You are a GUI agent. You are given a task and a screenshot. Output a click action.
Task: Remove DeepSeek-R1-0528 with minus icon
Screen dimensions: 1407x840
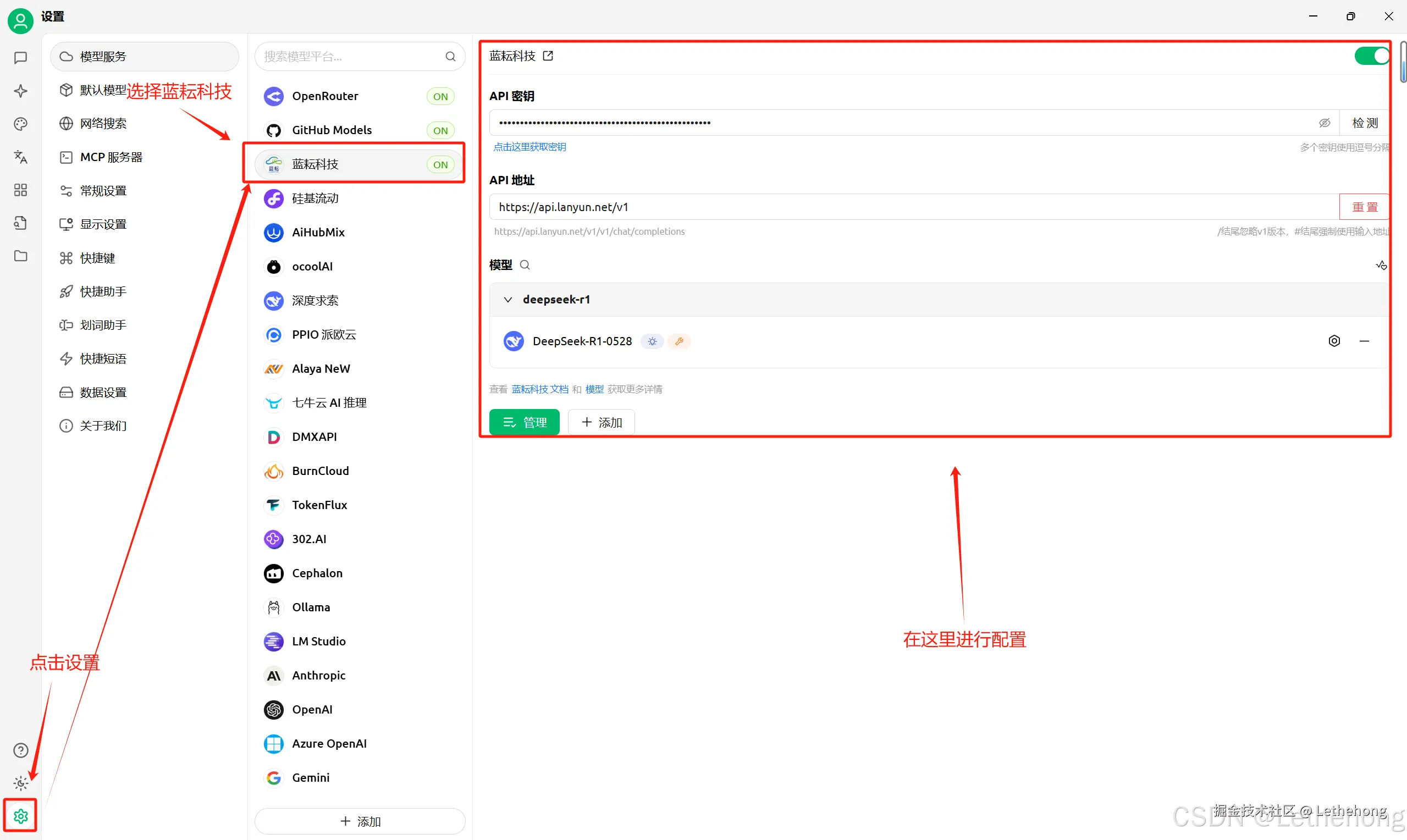[x=1364, y=341]
